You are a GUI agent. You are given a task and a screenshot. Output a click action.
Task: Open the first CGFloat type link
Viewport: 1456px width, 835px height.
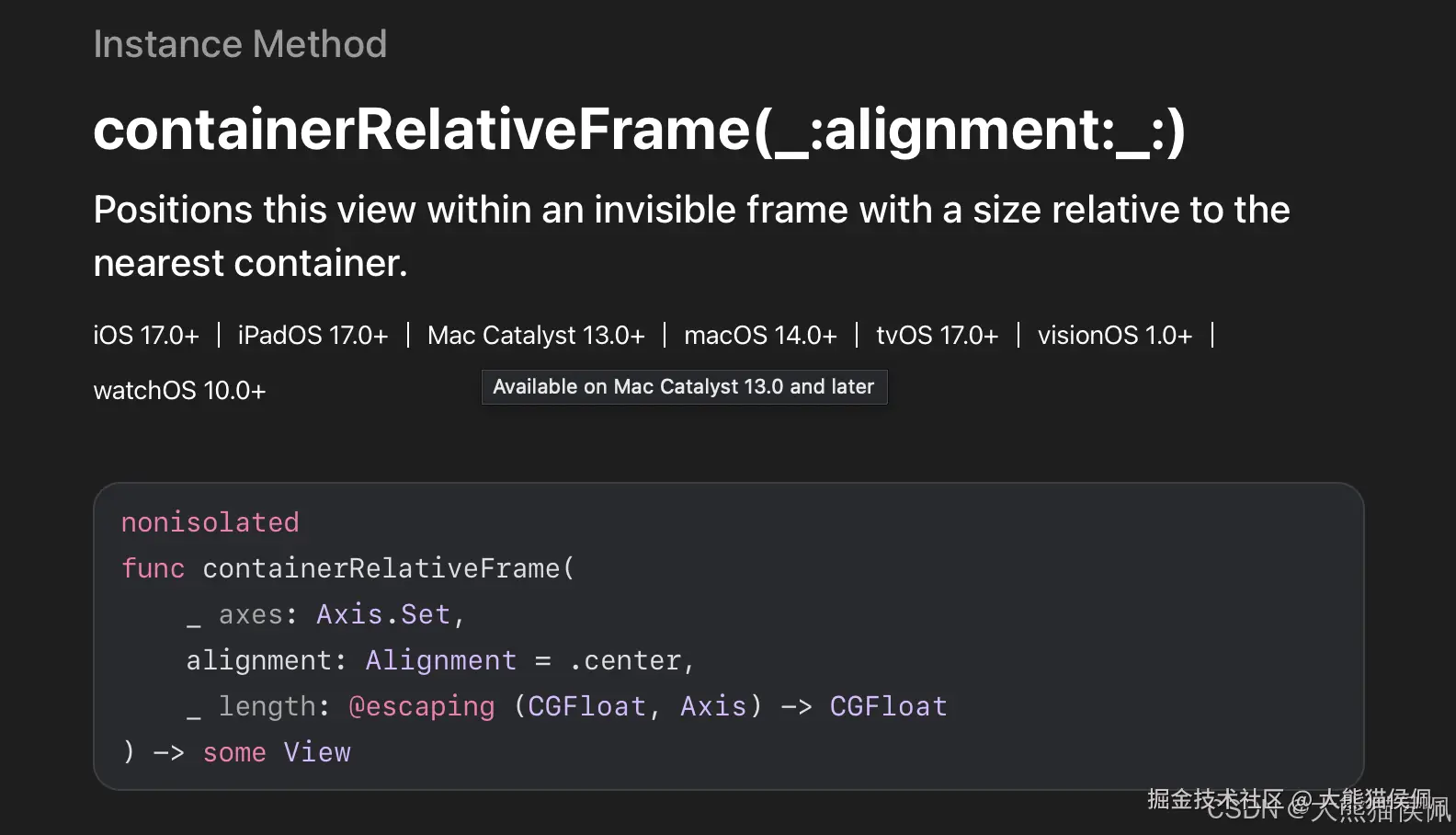click(x=586, y=706)
